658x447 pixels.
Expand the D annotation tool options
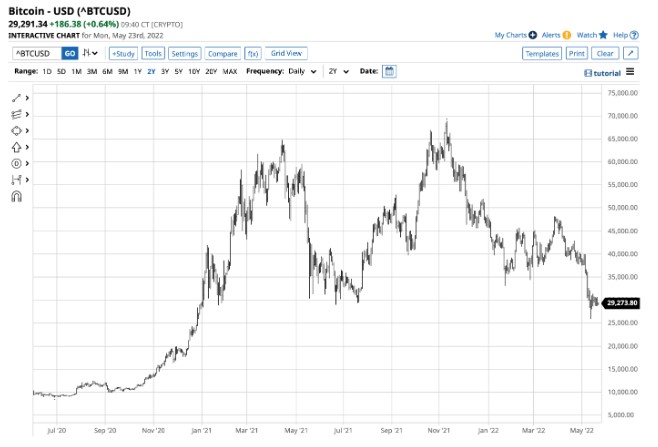point(27,164)
